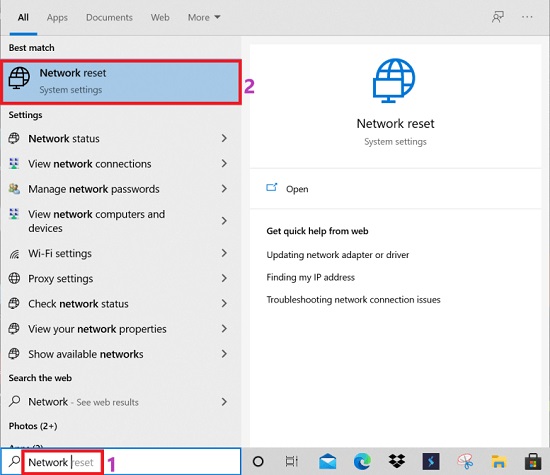Open Dropbox from taskbar

[x=396, y=461]
